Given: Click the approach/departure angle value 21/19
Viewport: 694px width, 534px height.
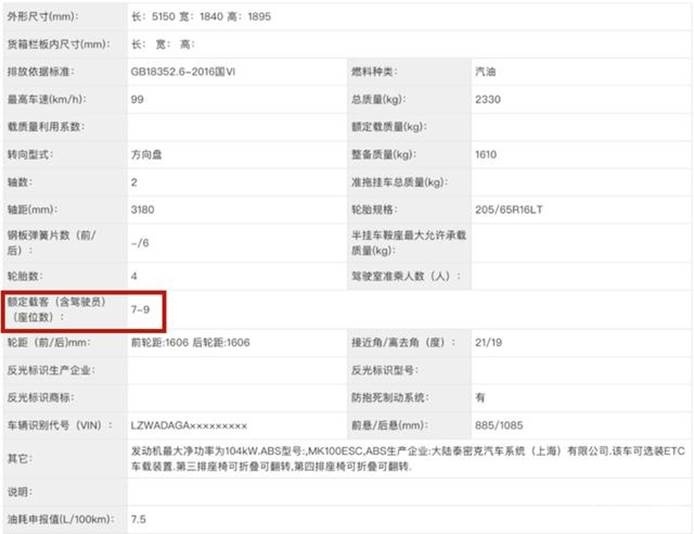Looking at the screenshot, I should (x=489, y=342).
